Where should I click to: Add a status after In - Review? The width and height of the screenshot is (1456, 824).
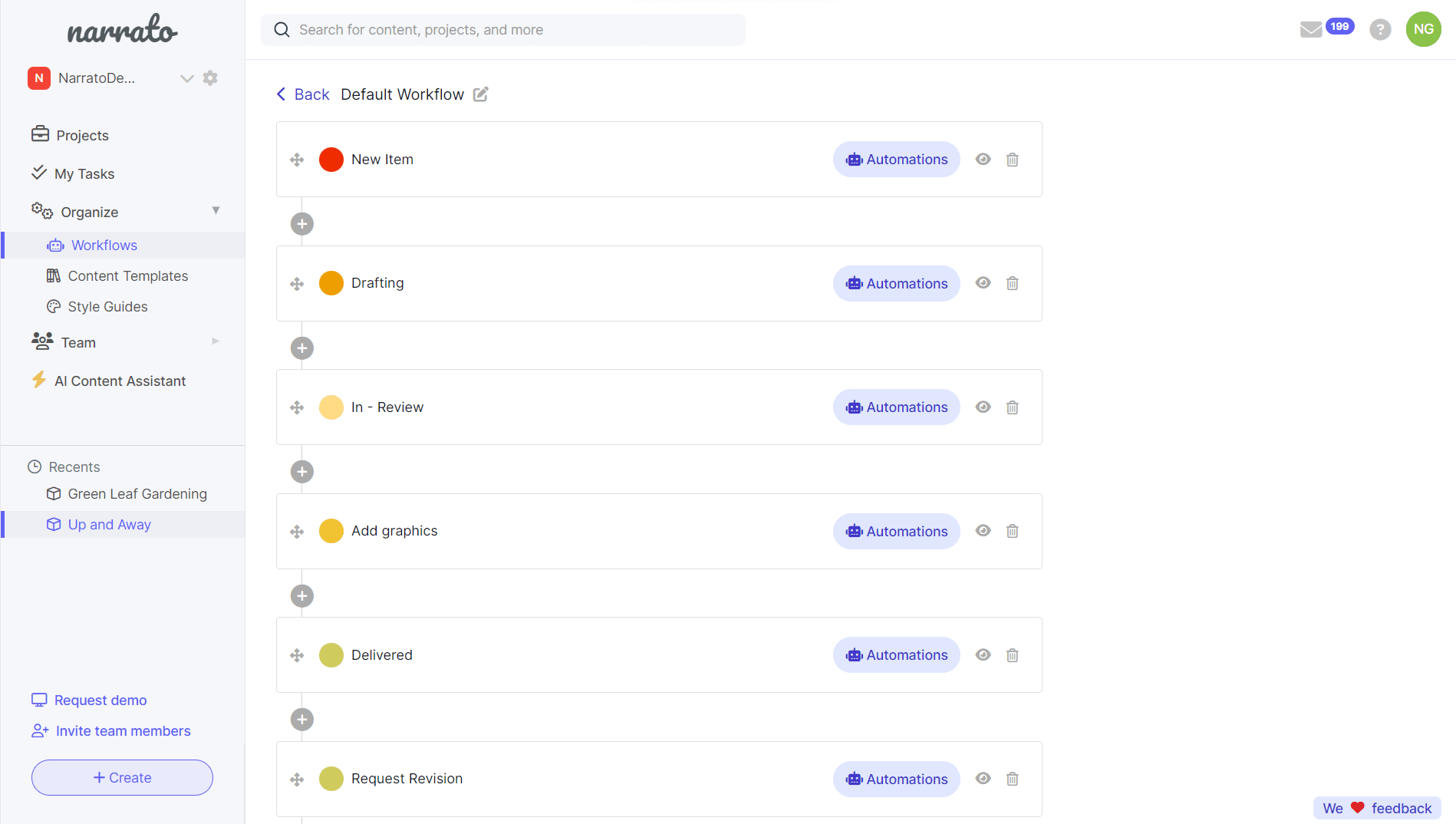pyautogui.click(x=302, y=472)
